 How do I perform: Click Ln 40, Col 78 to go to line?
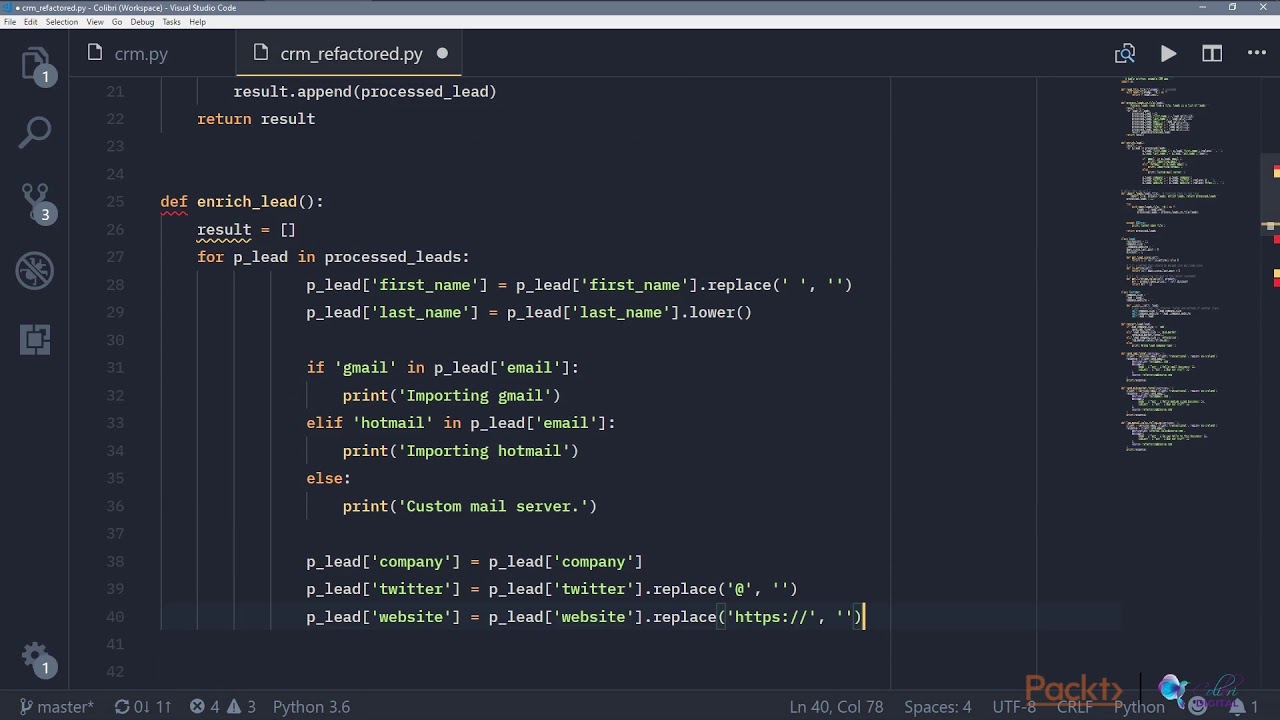[836, 707]
